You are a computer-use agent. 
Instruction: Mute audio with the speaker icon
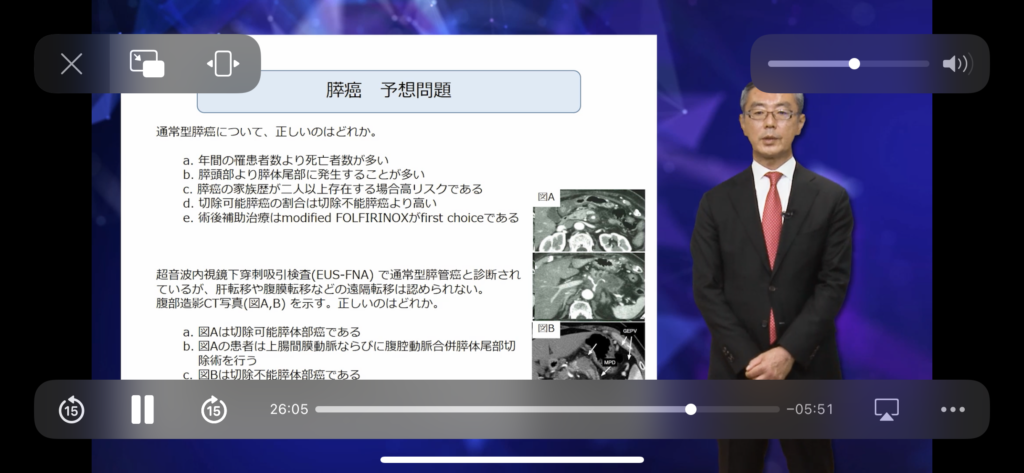[955, 64]
